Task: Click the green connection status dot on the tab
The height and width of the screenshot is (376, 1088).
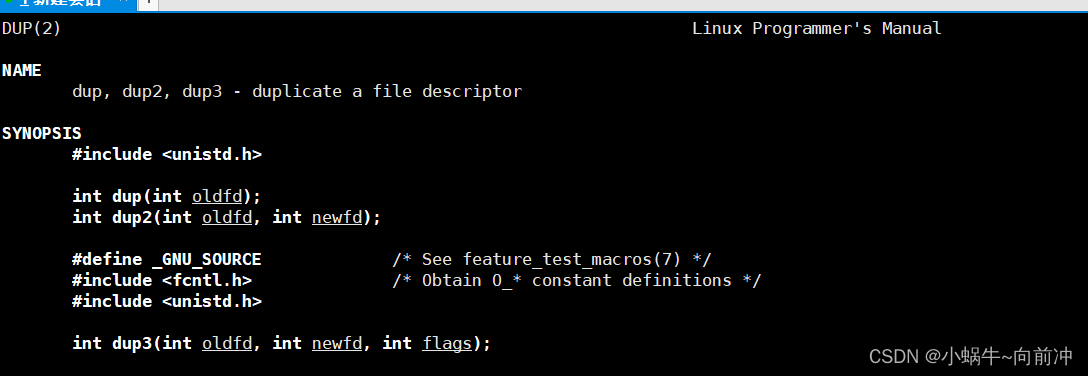Action: 8,3
